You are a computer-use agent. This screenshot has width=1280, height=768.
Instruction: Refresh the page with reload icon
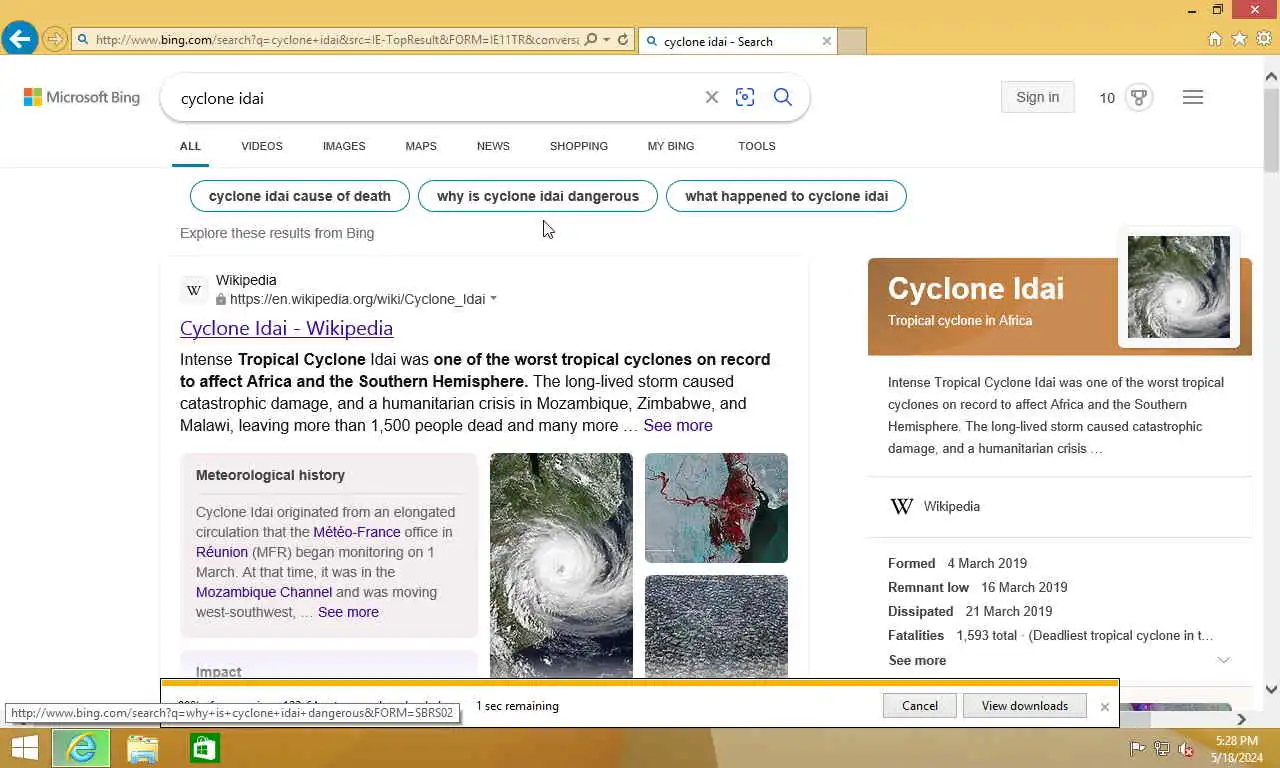click(x=623, y=40)
